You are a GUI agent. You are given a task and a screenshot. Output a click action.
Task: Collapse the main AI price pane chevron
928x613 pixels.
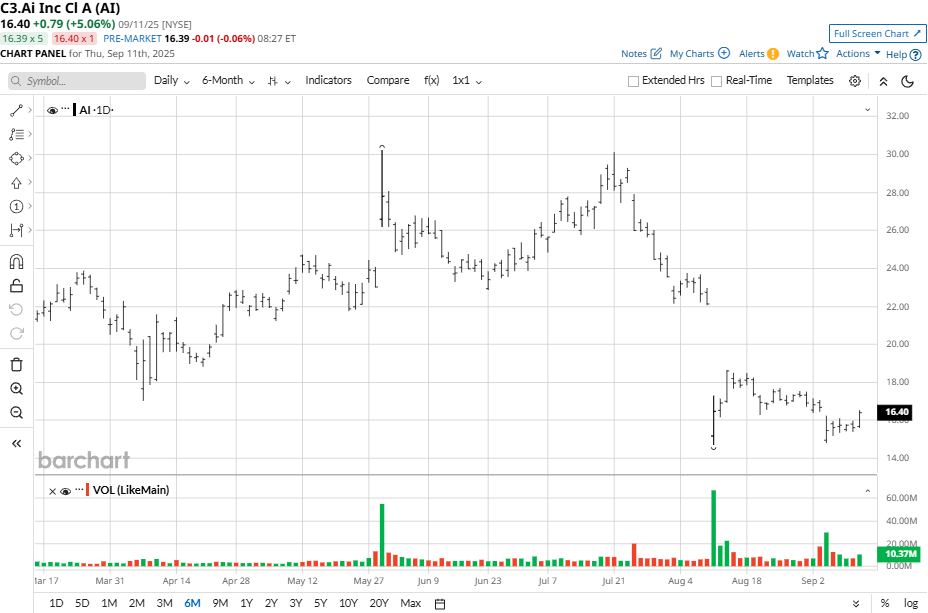[868, 109]
